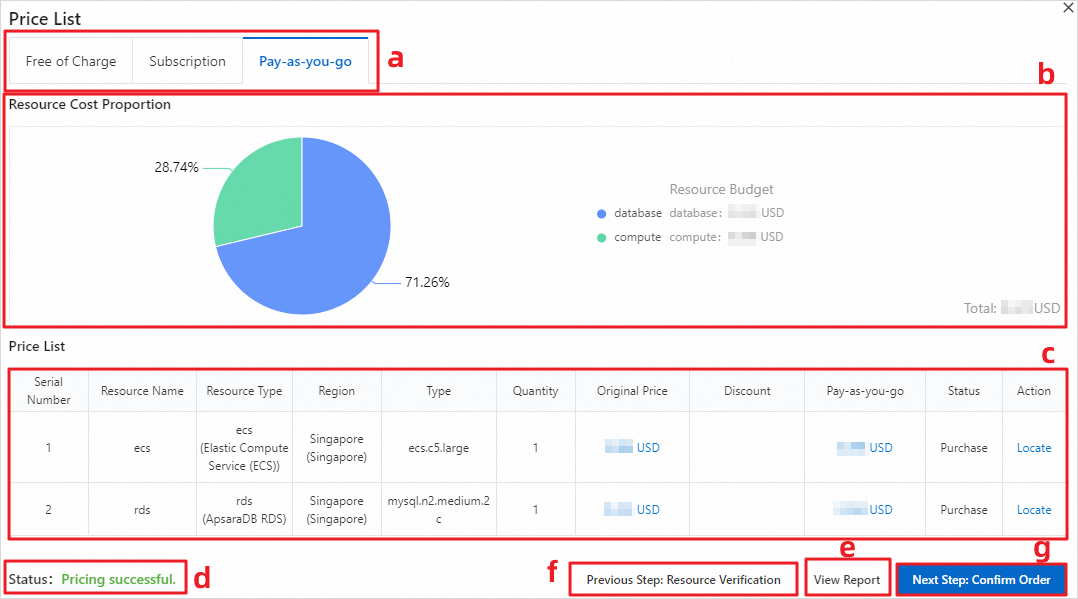The width and height of the screenshot is (1078, 599).
Task: Click the Purchase status in rds row
Action: [x=963, y=510]
